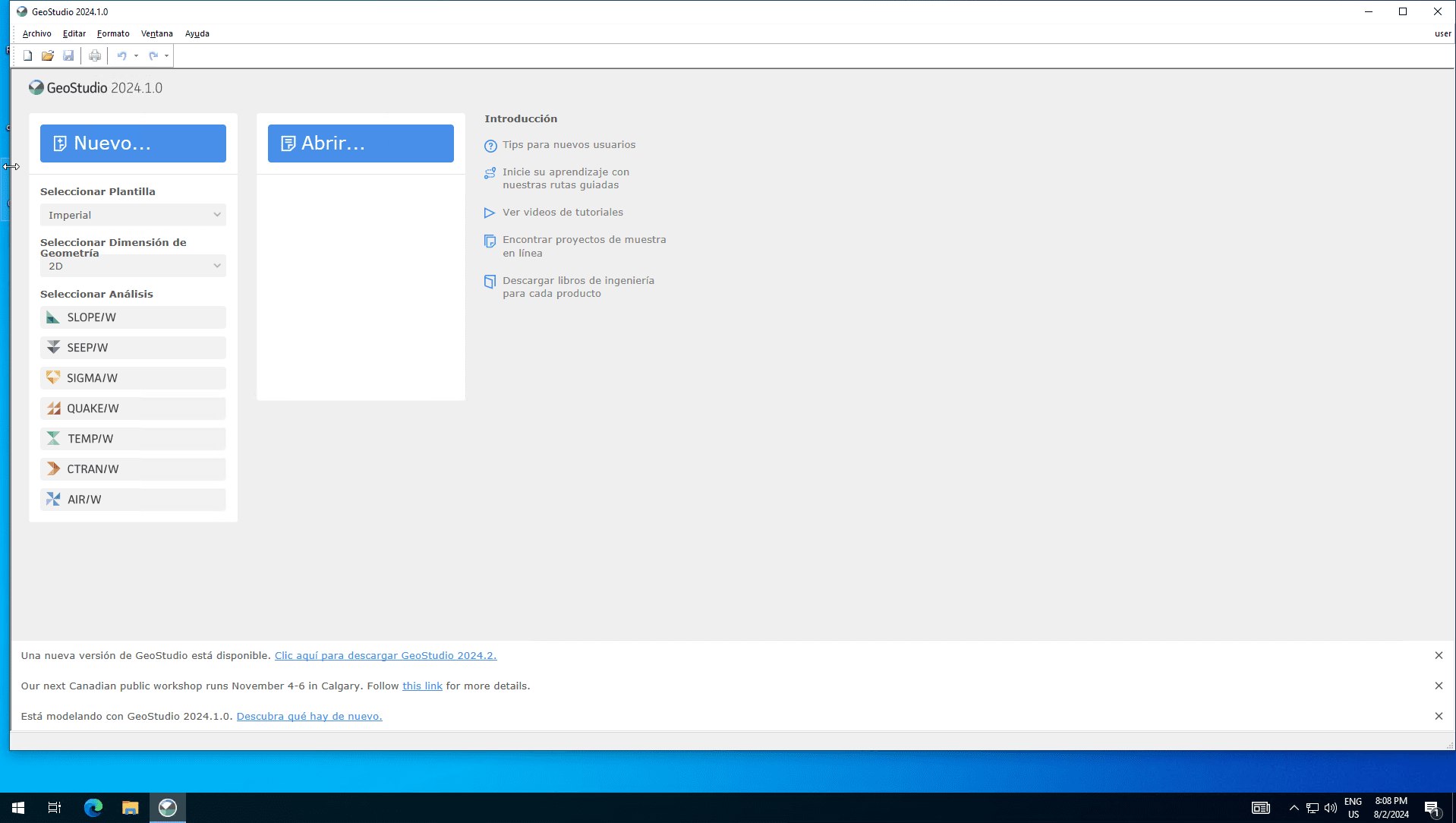This screenshot has width=1456, height=823.
Task: Click the Open folder toolbar icon
Action: coord(48,55)
